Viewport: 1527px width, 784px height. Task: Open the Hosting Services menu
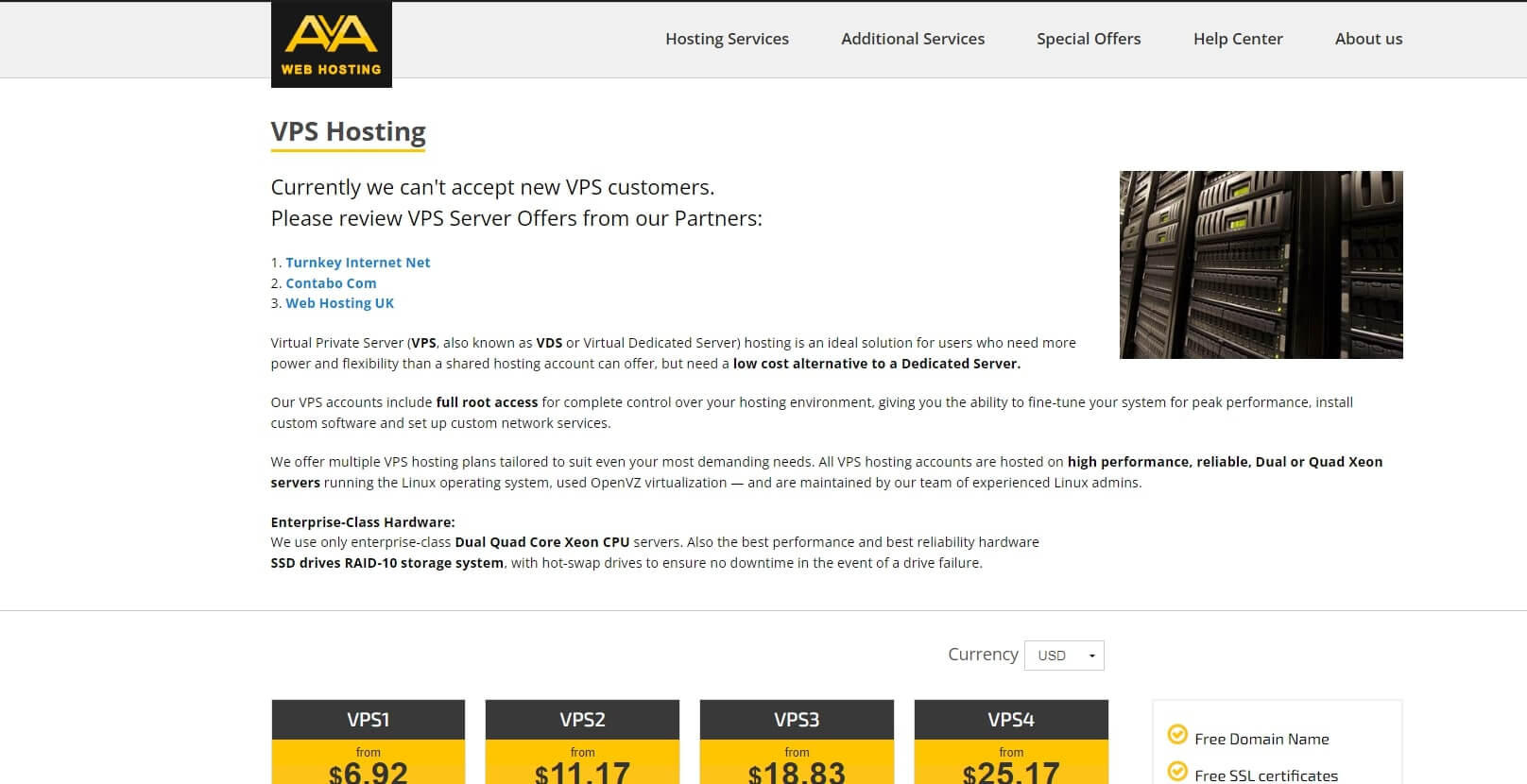[x=727, y=39]
